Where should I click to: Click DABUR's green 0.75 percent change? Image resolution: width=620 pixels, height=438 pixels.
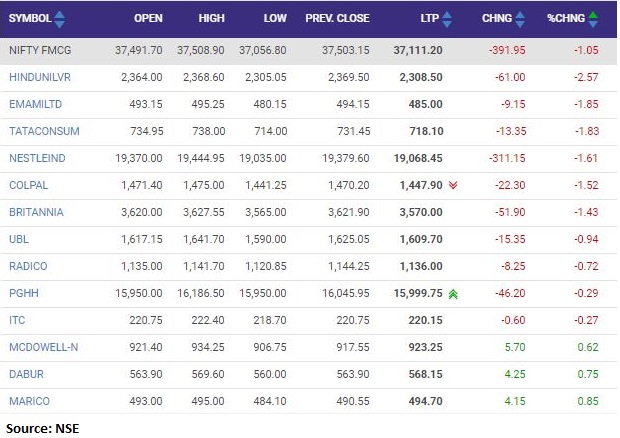[589, 374]
